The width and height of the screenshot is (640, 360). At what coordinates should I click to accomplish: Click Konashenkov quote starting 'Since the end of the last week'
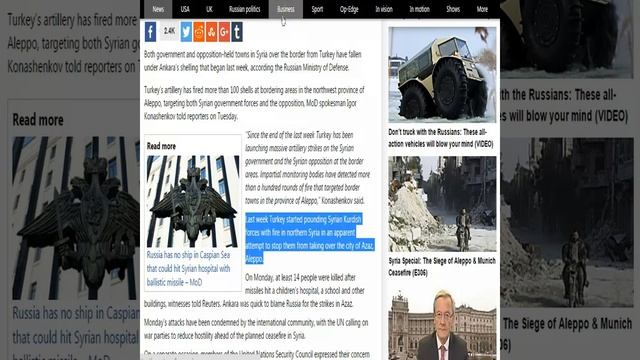[308, 168]
